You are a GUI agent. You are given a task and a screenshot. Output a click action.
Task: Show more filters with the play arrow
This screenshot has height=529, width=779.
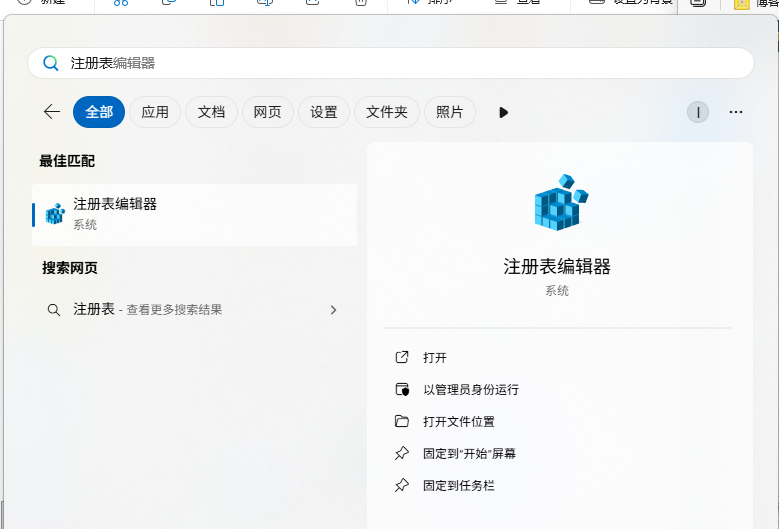[503, 112]
